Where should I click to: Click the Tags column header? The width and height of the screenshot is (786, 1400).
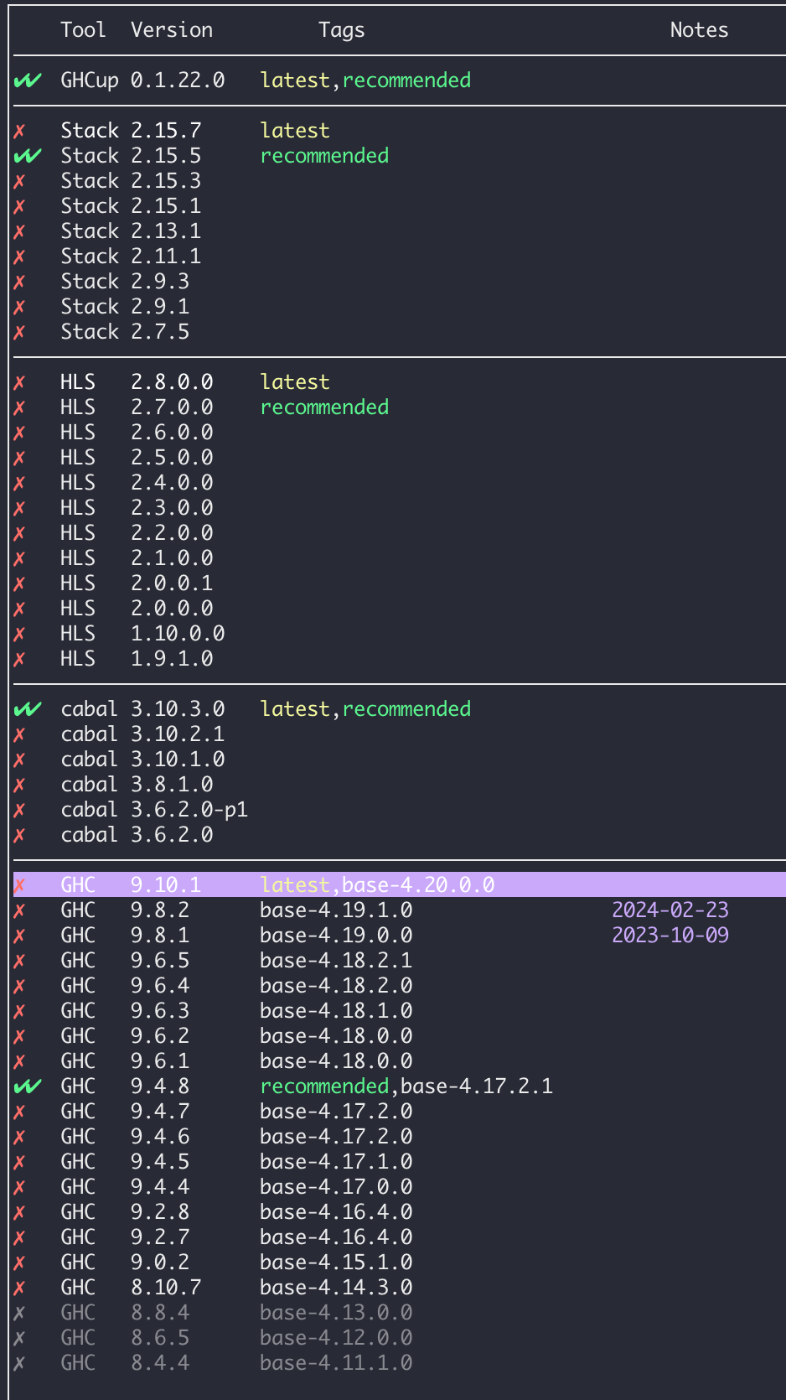[x=342, y=30]
